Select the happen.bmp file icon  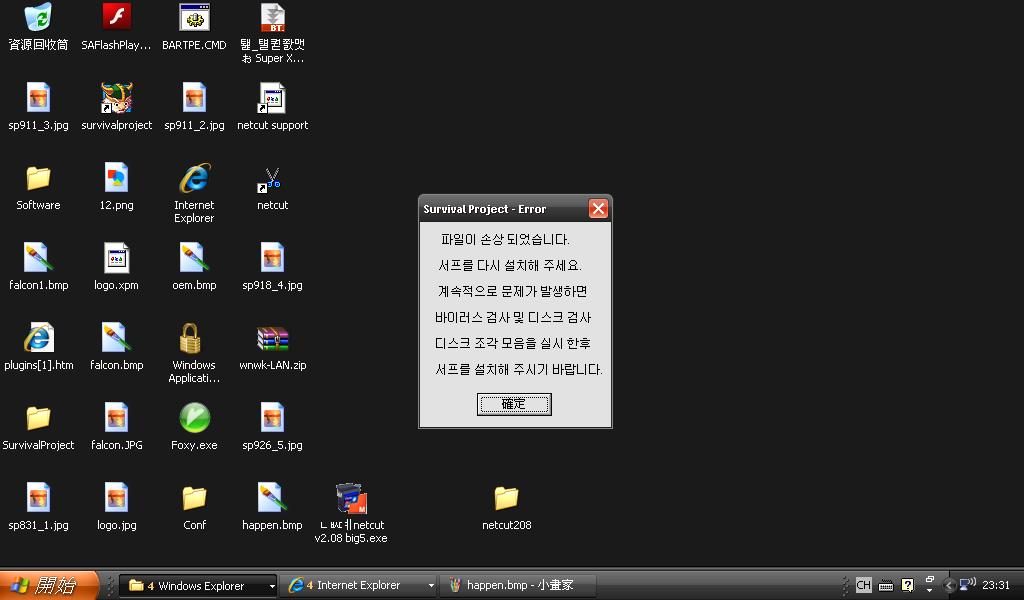coord(272,497)
